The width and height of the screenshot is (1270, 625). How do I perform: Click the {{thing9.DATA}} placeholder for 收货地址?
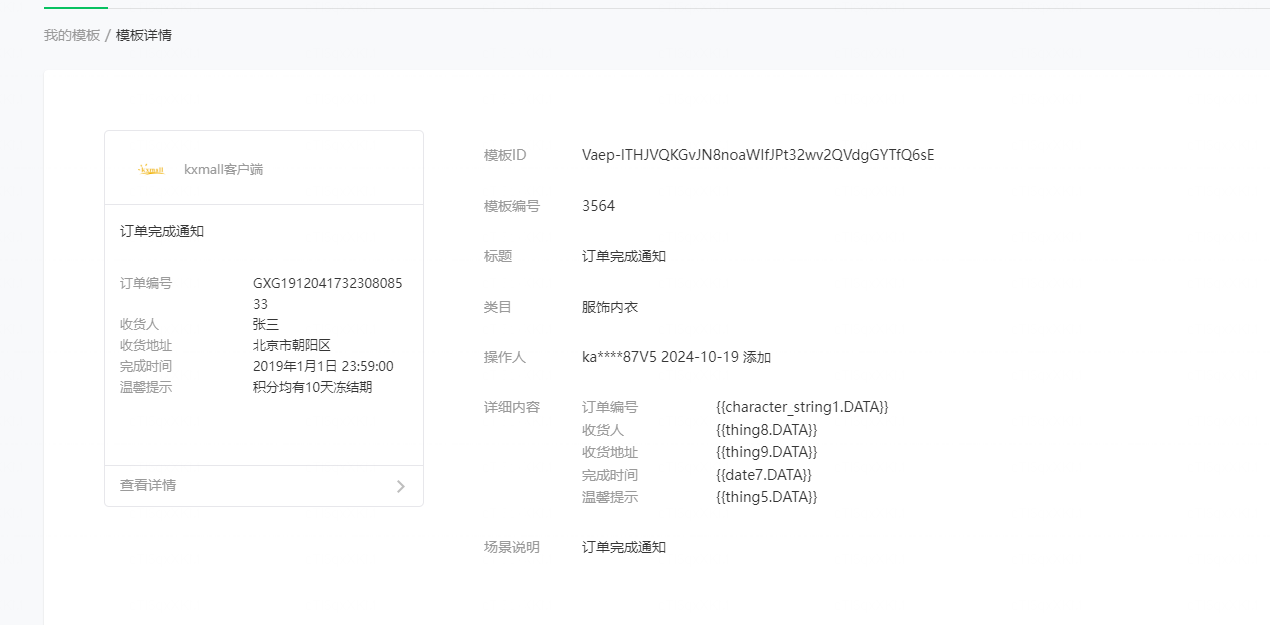767,452
